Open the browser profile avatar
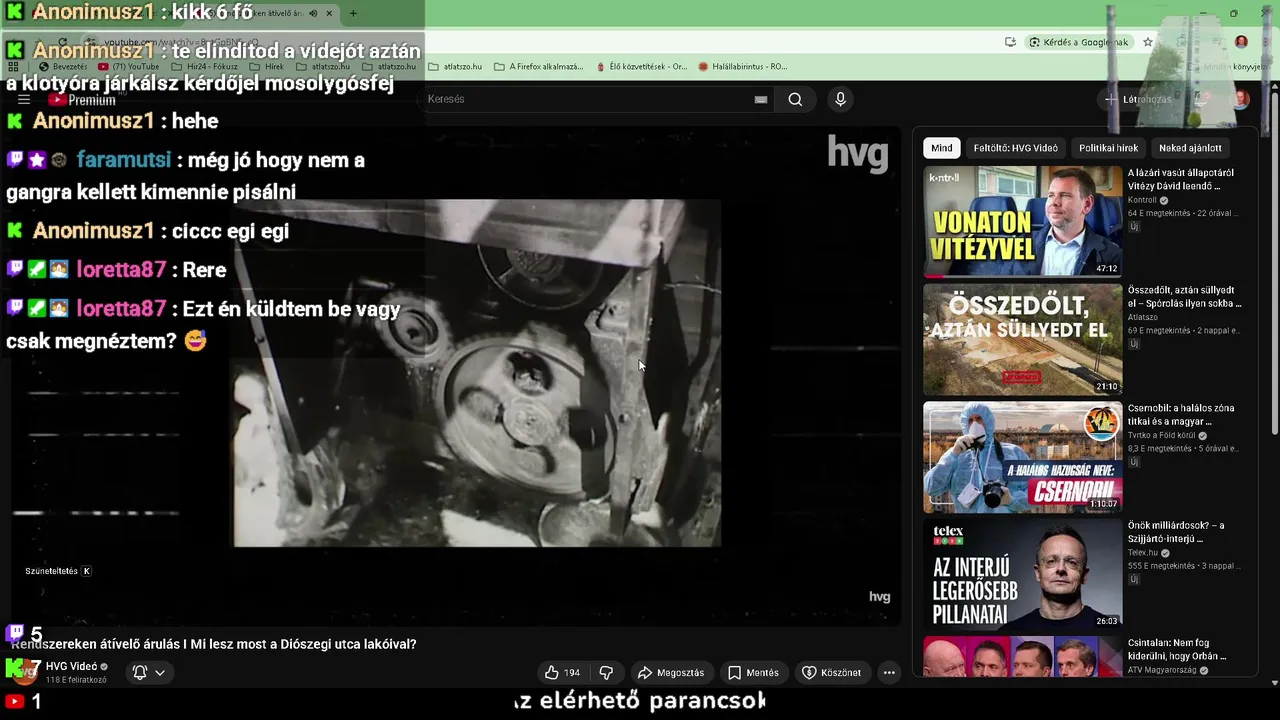Viewport: 1280px width, 720px height. 1241,42
